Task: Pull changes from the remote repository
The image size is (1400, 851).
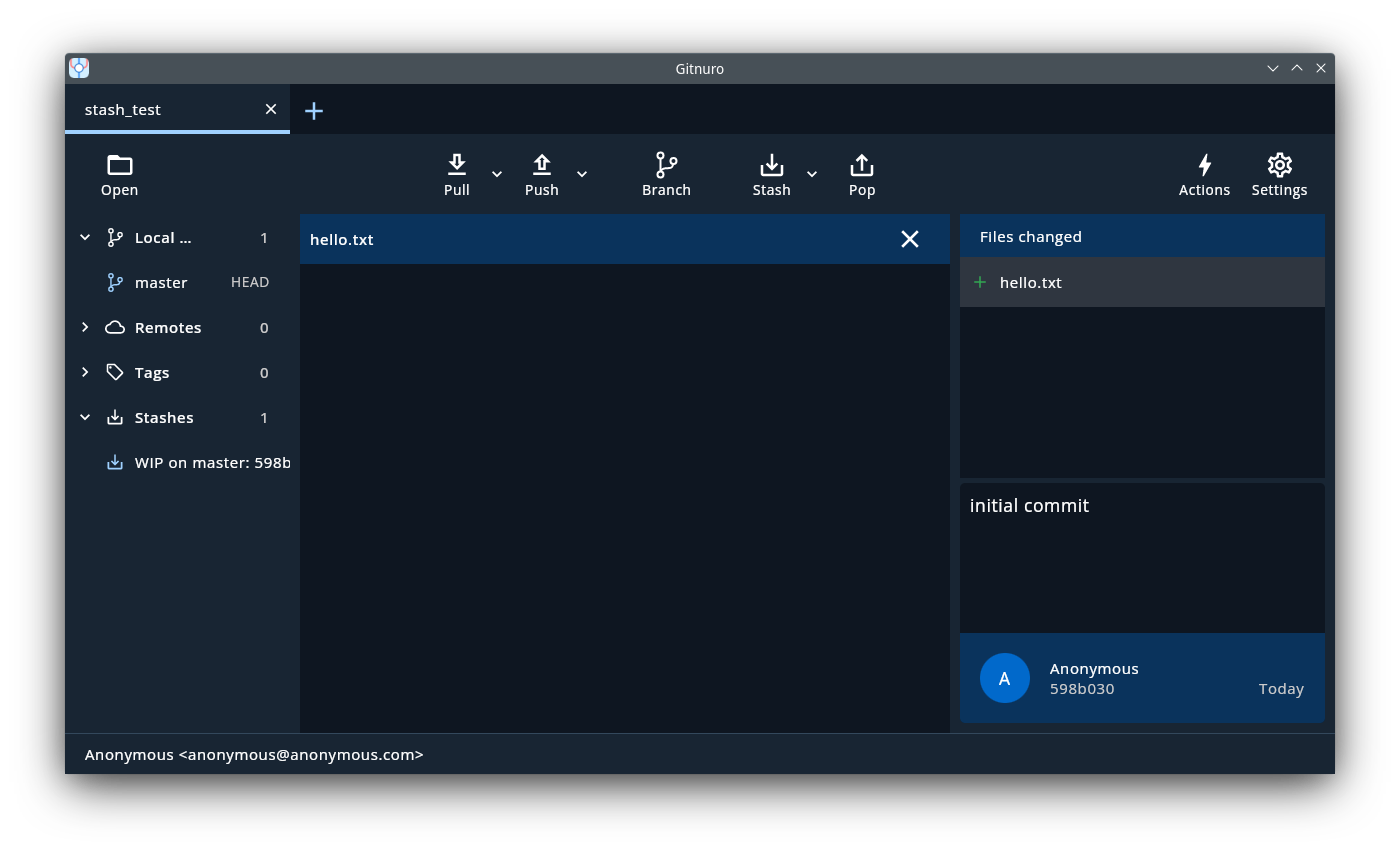Action: click(x=456, y=174)
